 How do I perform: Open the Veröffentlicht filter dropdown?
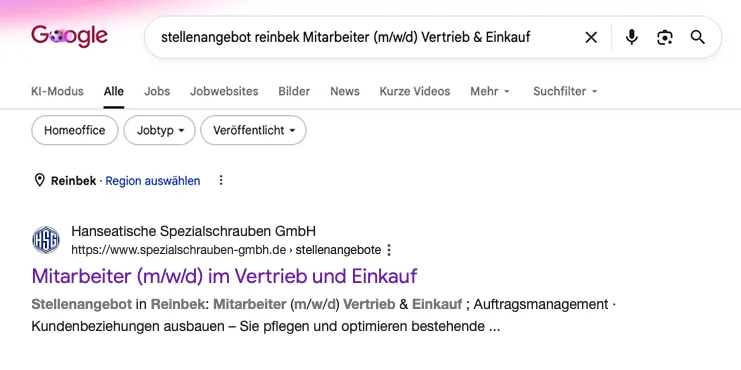(253, 130)
